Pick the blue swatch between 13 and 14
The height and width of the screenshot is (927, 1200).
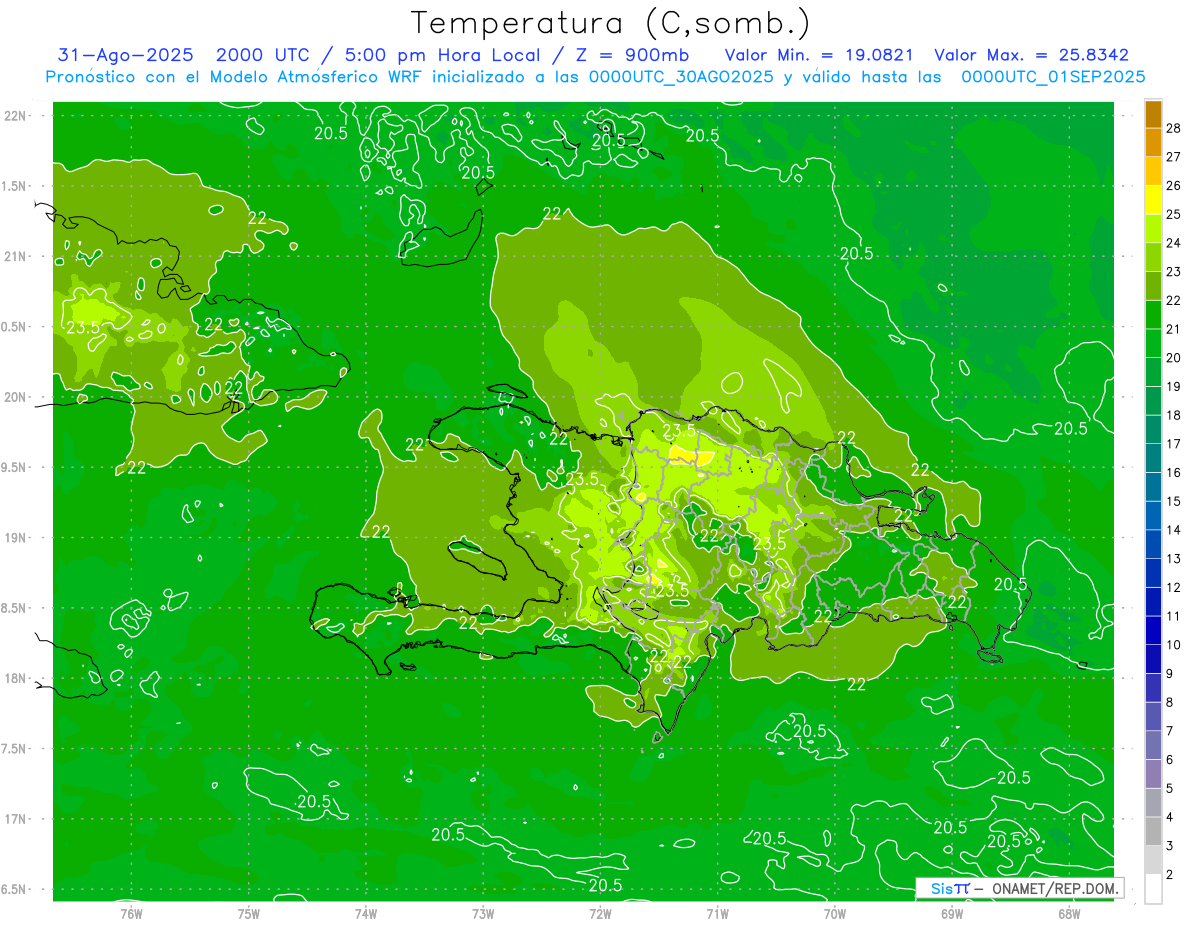pyautogui.click(x=1153, y=545)
